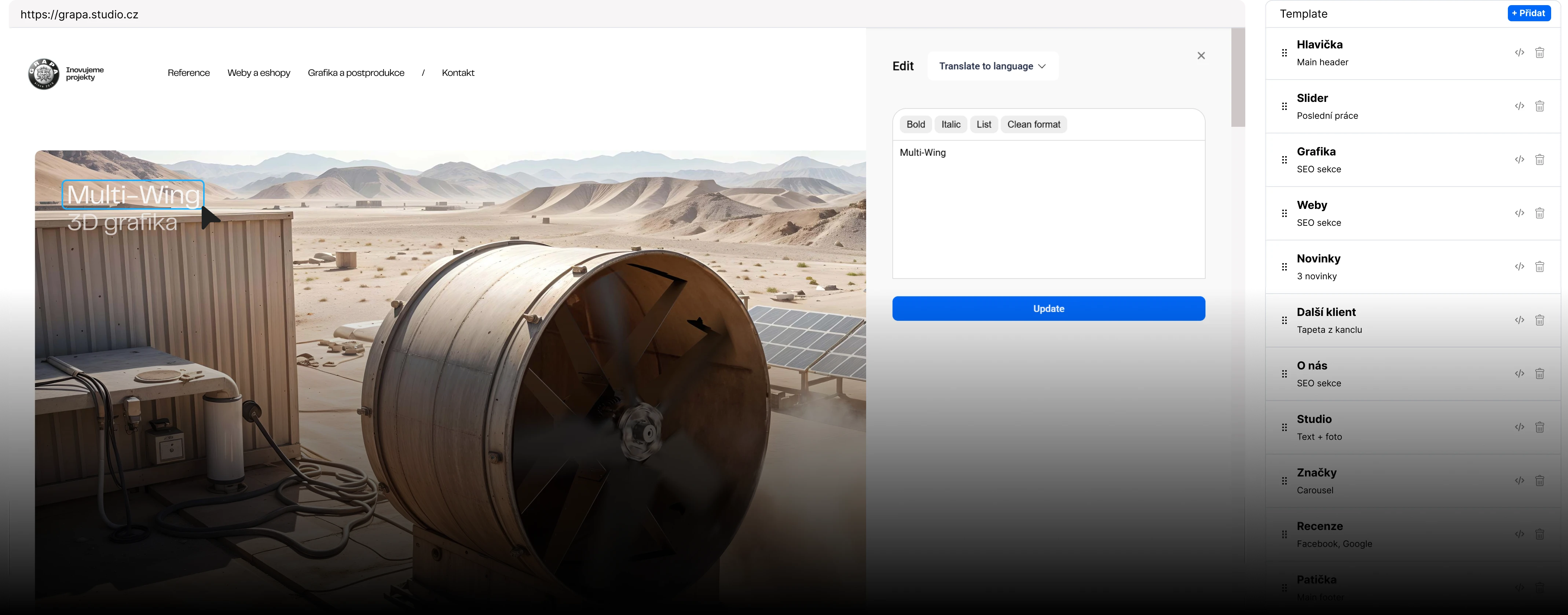The width and height of the screenshot is (1568, 615).
Task: Apply Bold formatting
Action: [916, 125]
